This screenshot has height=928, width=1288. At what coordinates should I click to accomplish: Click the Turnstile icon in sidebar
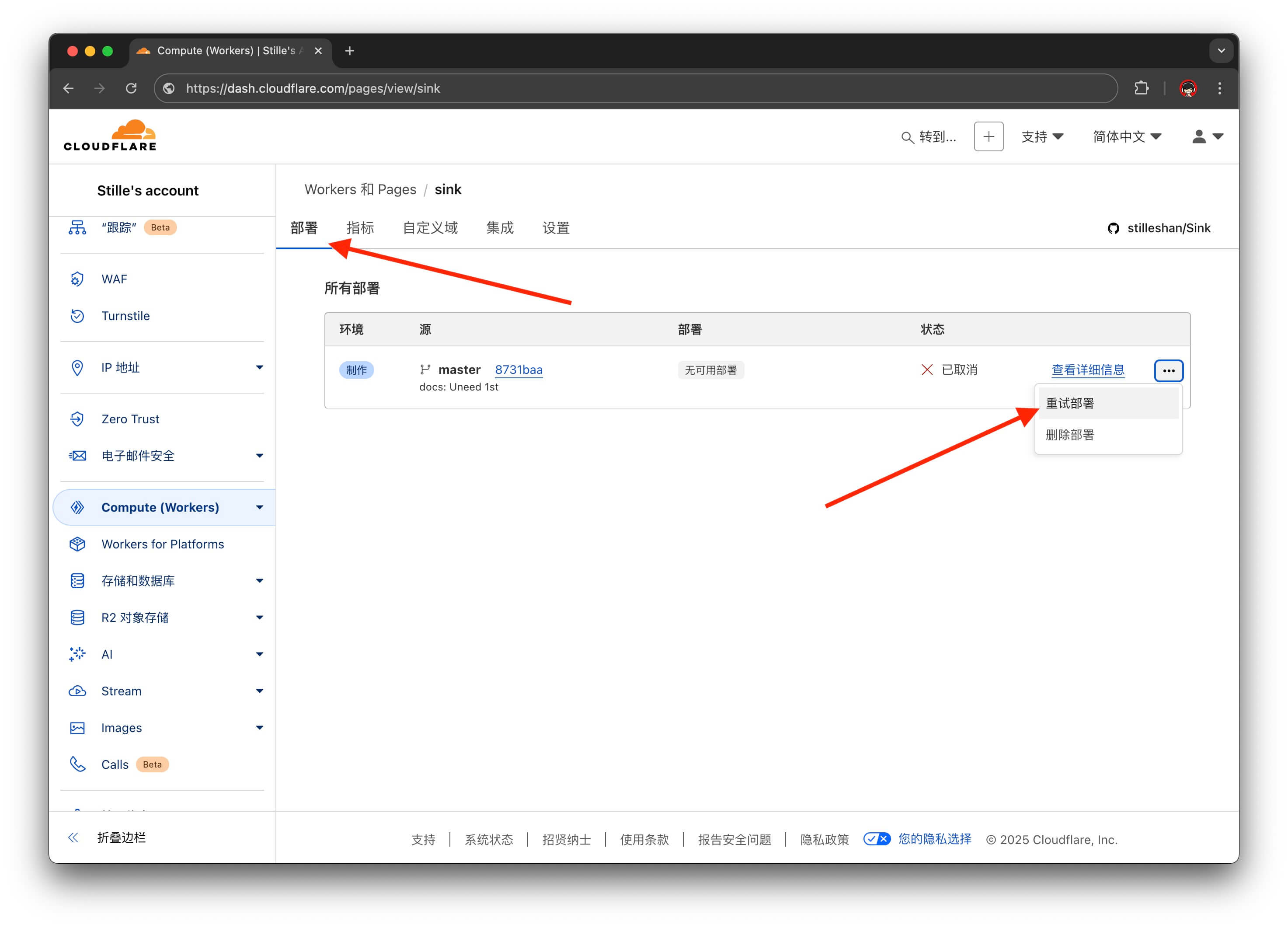coord(77,316)
